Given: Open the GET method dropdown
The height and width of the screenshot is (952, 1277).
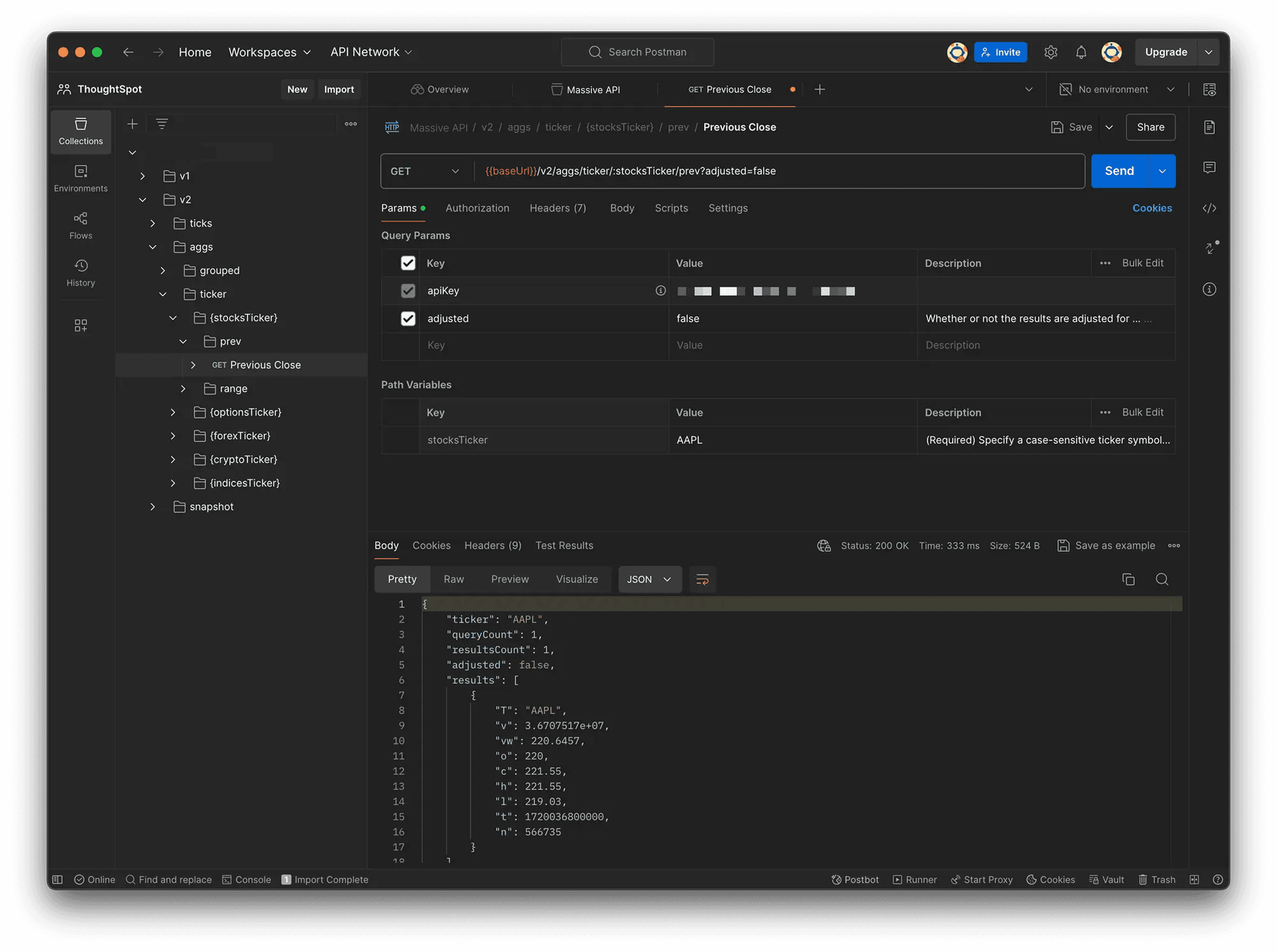Looking at the screenshot, I should coord(425,171).
